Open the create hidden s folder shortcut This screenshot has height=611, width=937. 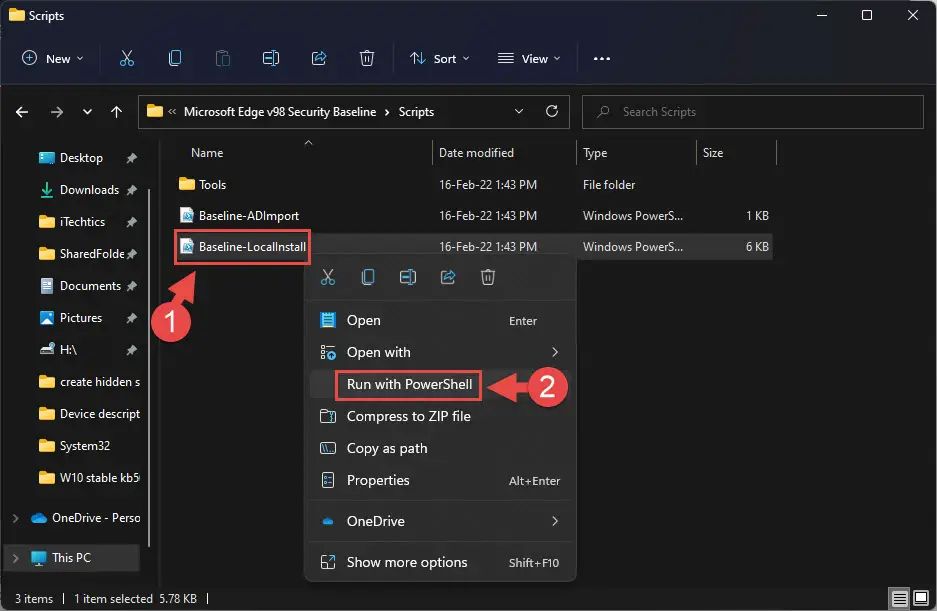point(100,382)
